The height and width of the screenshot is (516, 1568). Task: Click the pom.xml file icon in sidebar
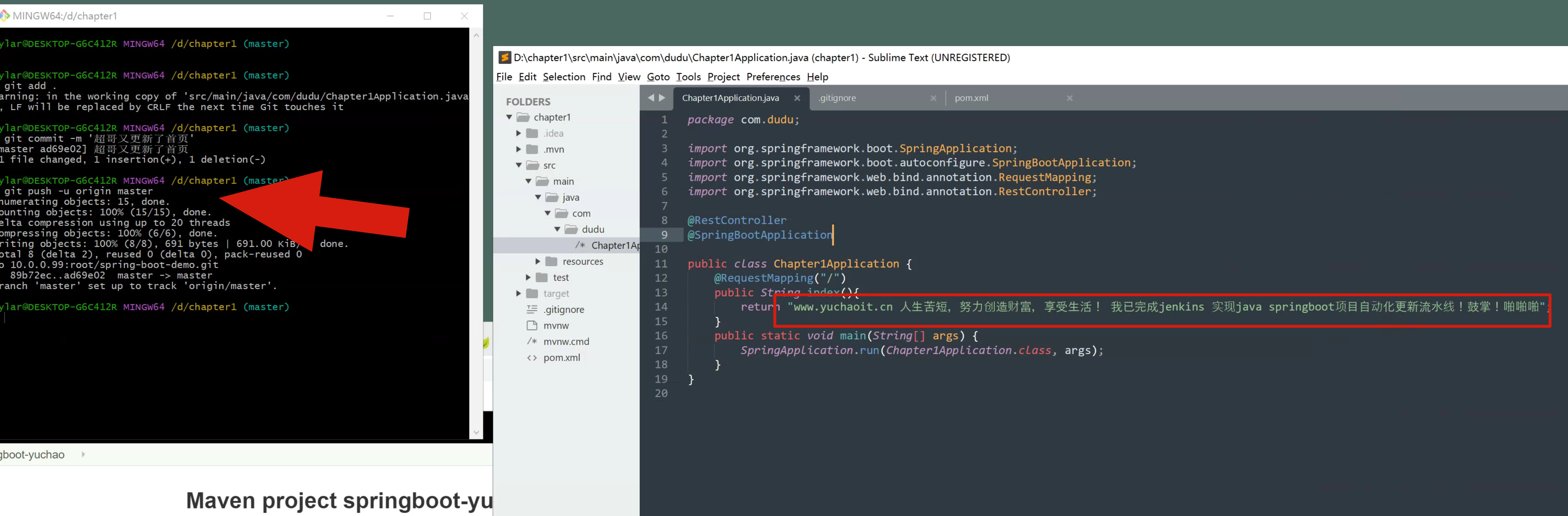coord(532,358)
